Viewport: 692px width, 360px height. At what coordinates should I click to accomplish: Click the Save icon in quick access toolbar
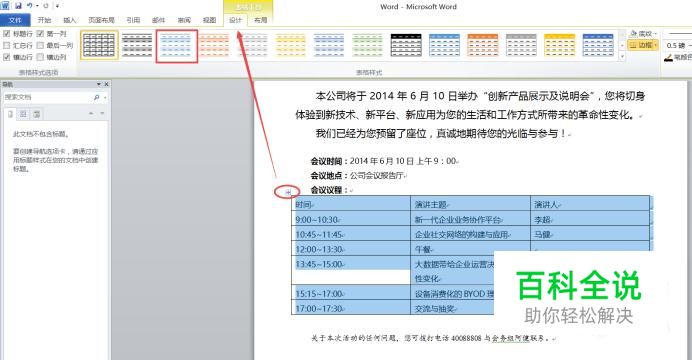pyautogui.click(x=19, y=6)
